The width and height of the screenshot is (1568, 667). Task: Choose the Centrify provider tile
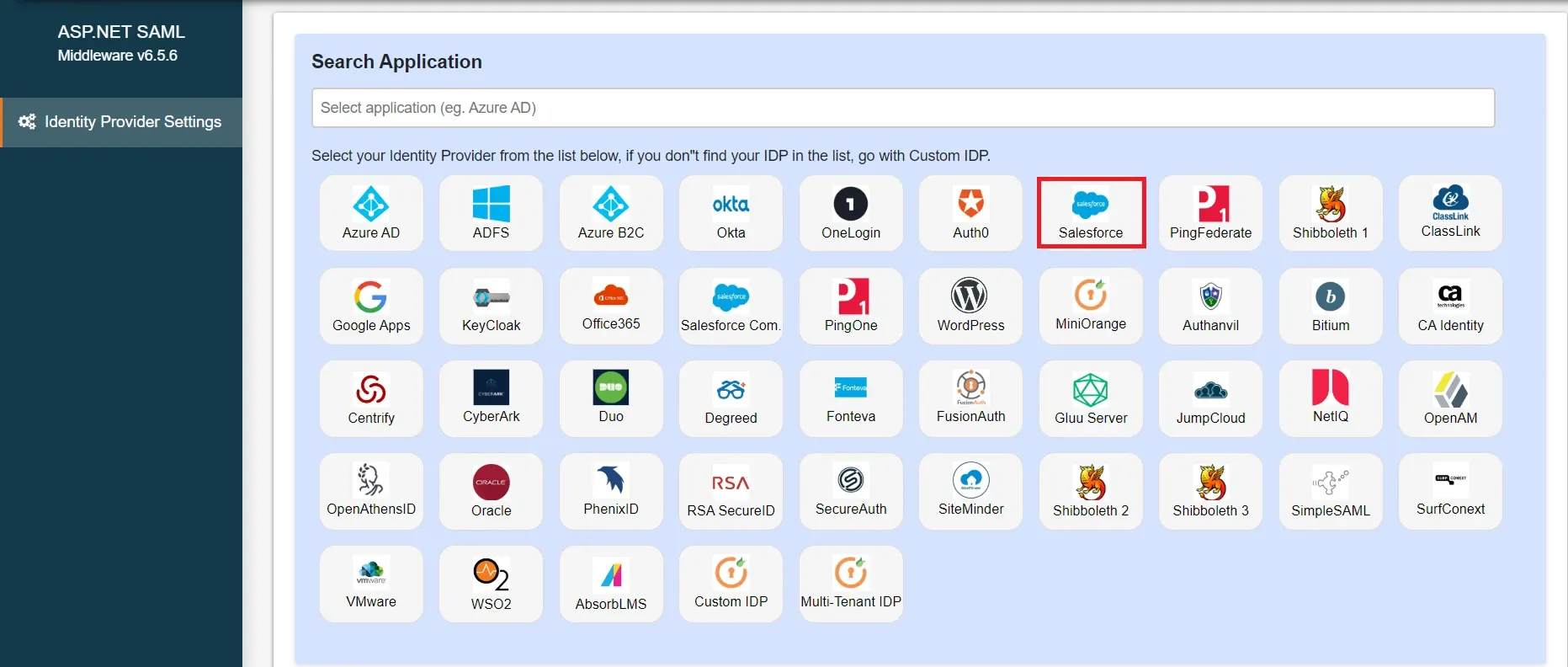[x=371, y=398]
